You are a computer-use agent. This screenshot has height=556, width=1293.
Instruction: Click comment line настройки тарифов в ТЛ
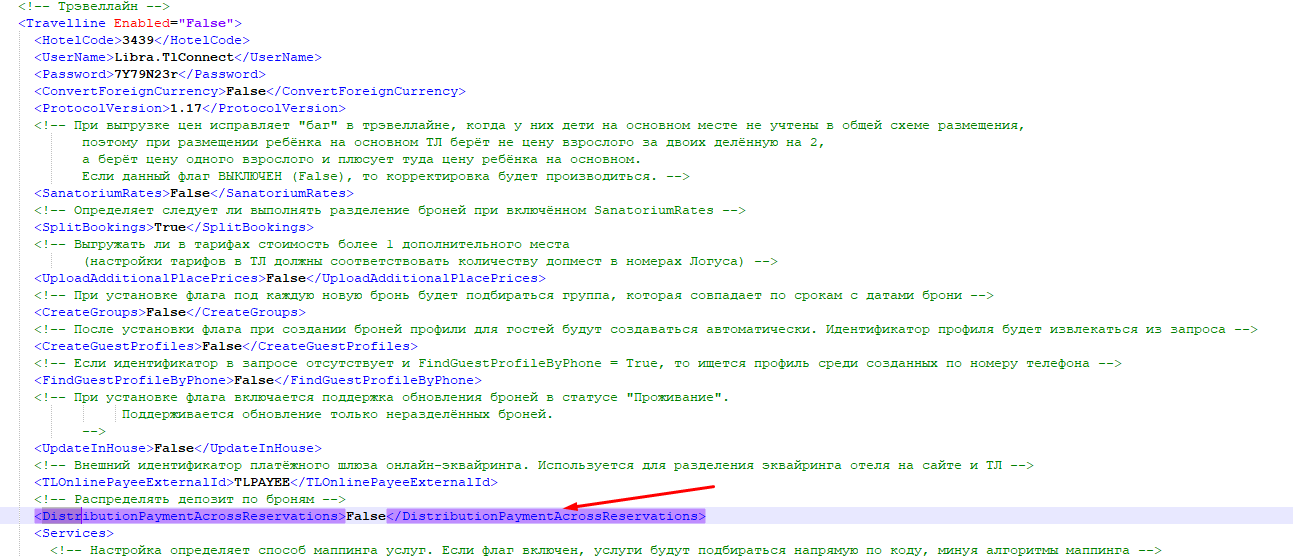click(x=430, y=261)
